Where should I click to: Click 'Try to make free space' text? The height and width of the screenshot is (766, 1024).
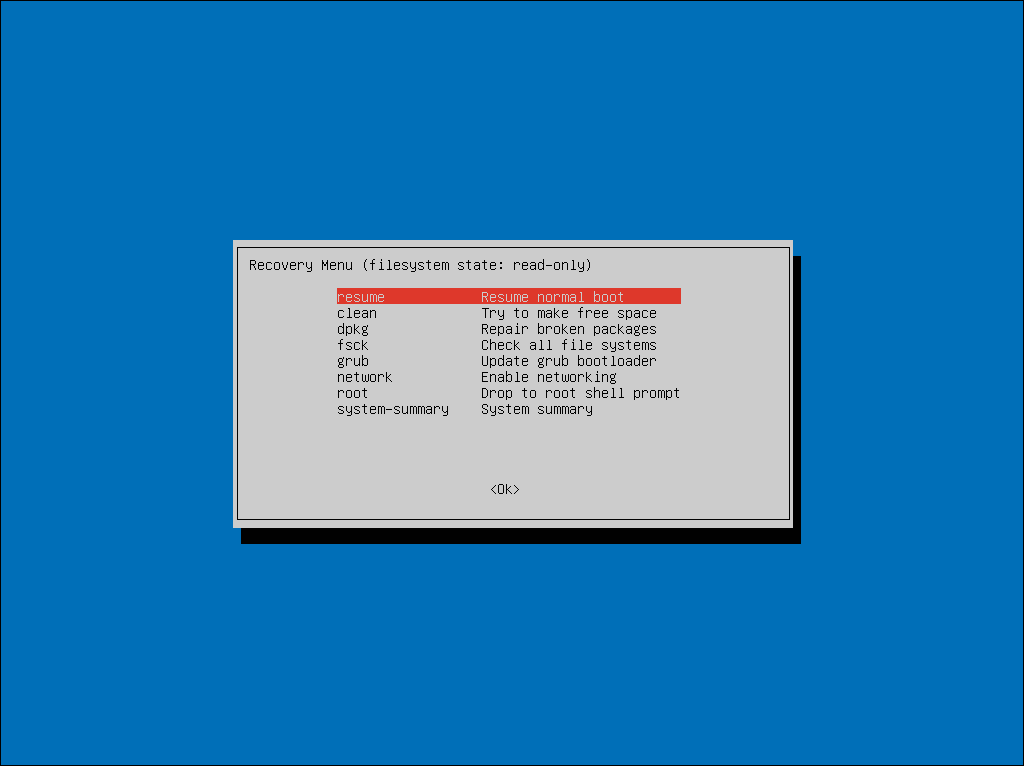click(x=569, y=313)
